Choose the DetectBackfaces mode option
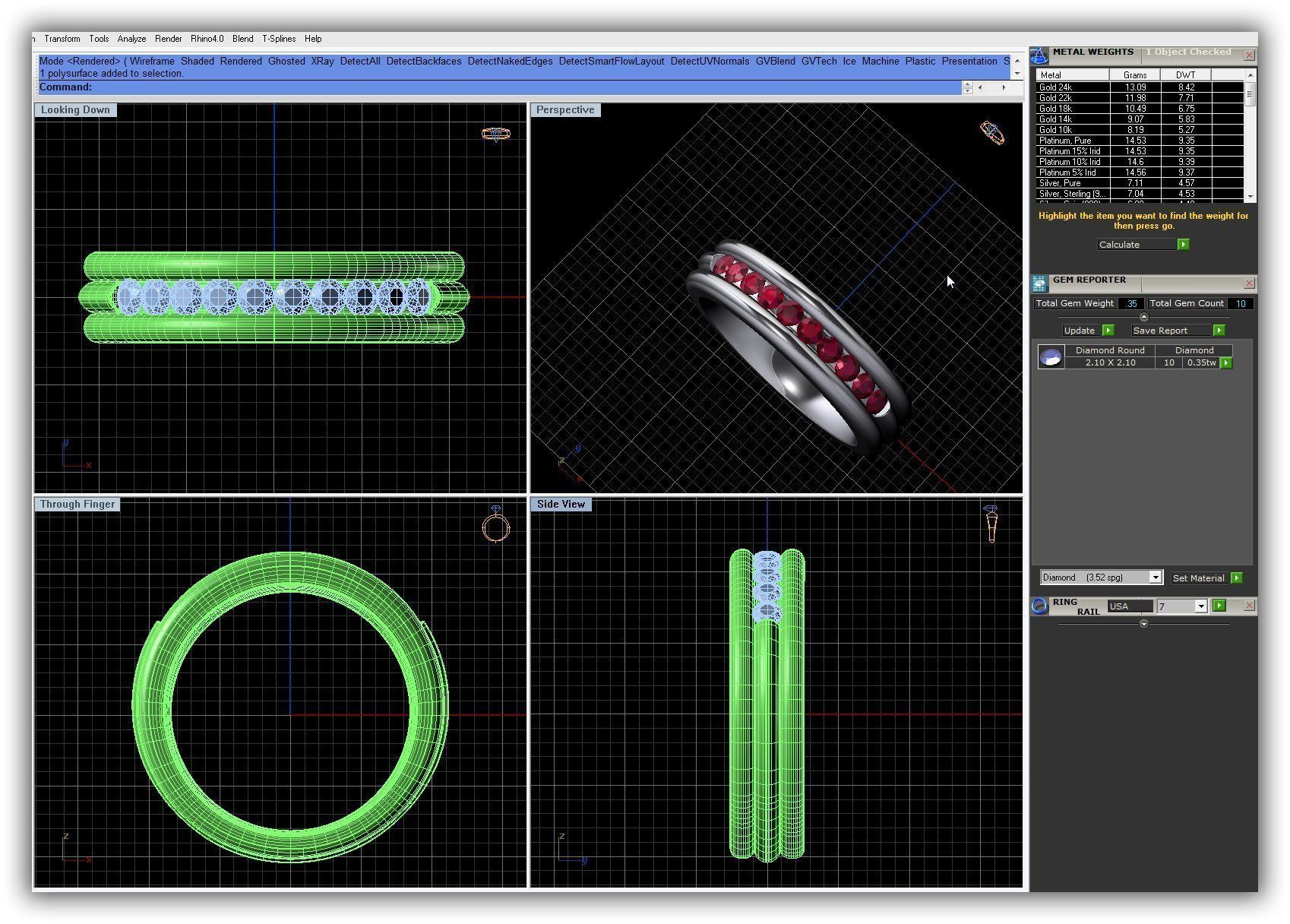 coord(424,62)
